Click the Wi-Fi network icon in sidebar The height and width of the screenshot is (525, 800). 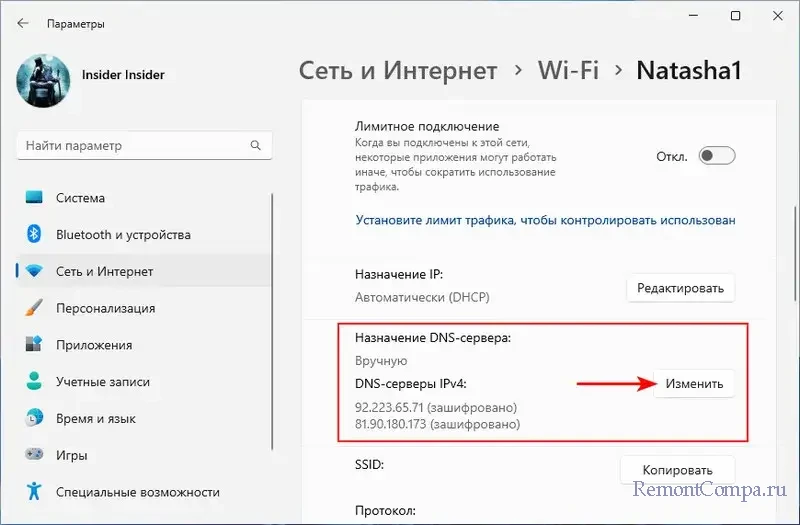[35, 272]
